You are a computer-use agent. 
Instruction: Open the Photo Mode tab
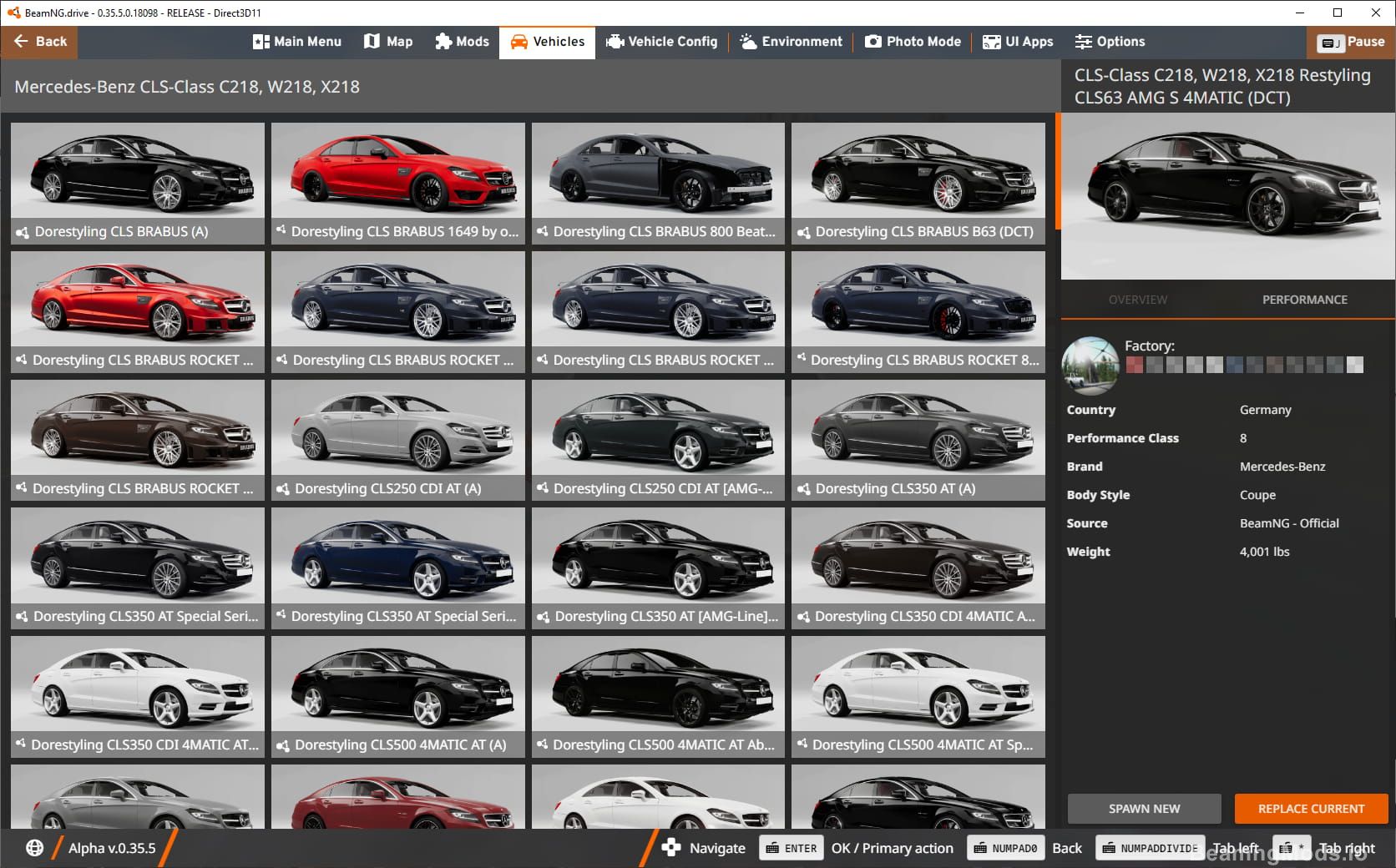pos(913,42)
